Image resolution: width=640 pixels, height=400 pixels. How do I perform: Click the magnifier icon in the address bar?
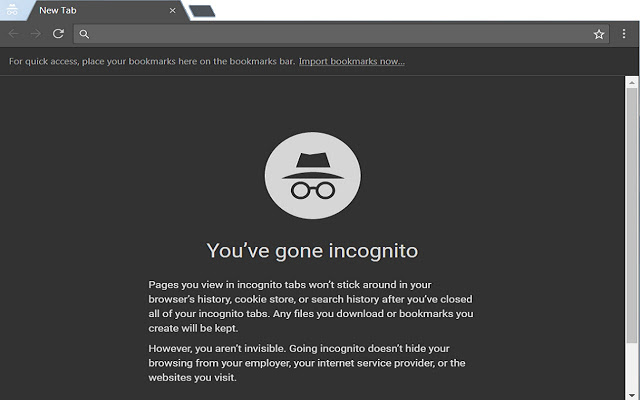[85, 34]
